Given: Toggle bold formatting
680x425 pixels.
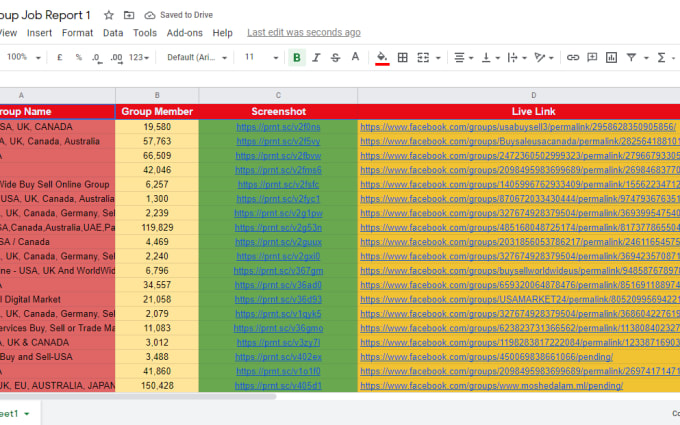Looking at the screenshot, I should click(x=297, y=57).
